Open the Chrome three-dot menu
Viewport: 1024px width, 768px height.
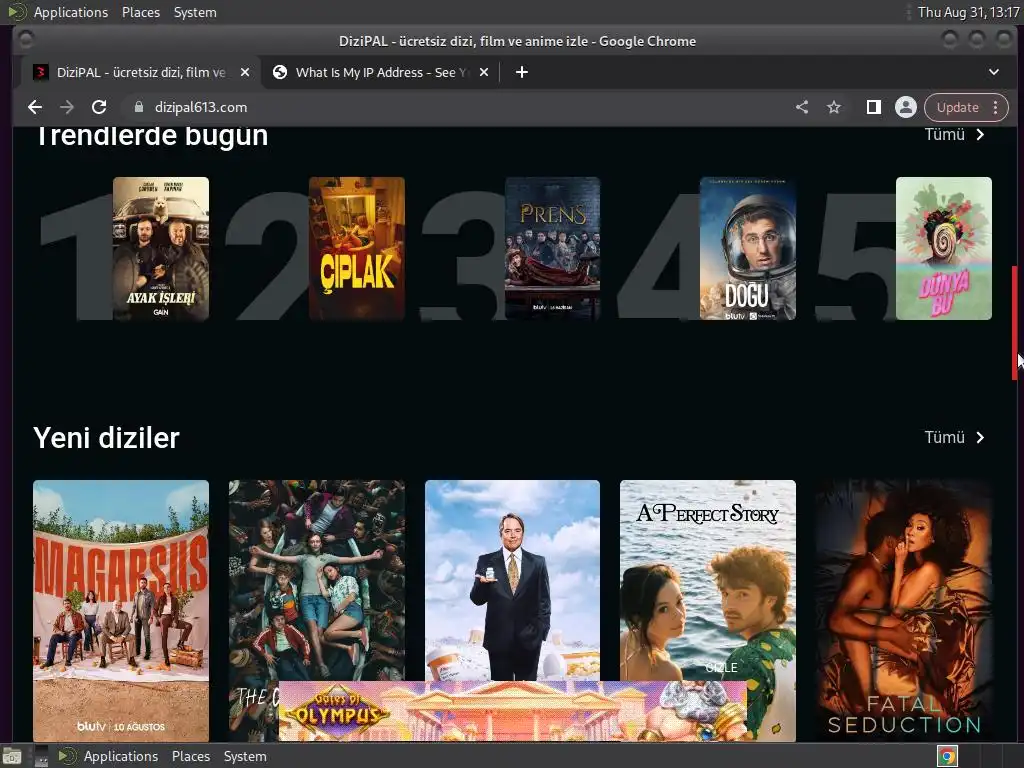point(995,107)
